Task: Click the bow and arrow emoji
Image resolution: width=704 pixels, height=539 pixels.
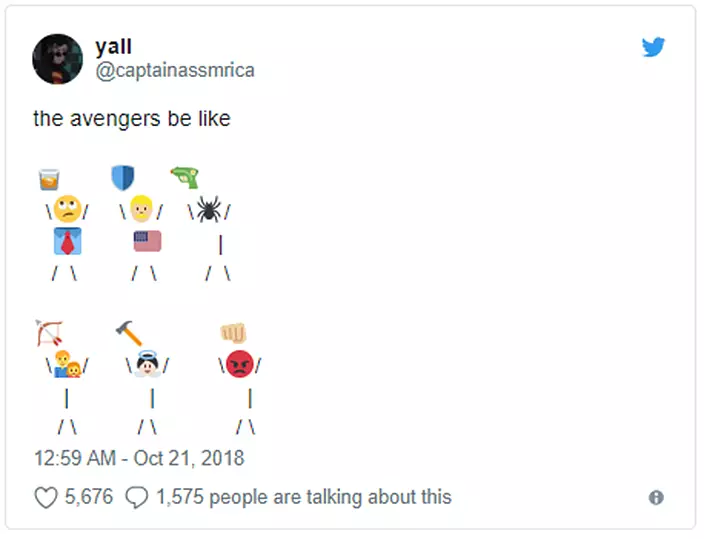Action: [49, 332]
